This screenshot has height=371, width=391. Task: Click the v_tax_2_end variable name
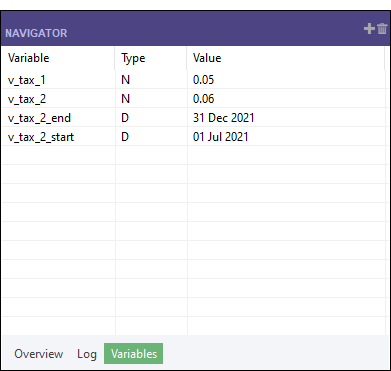[39, 118]
